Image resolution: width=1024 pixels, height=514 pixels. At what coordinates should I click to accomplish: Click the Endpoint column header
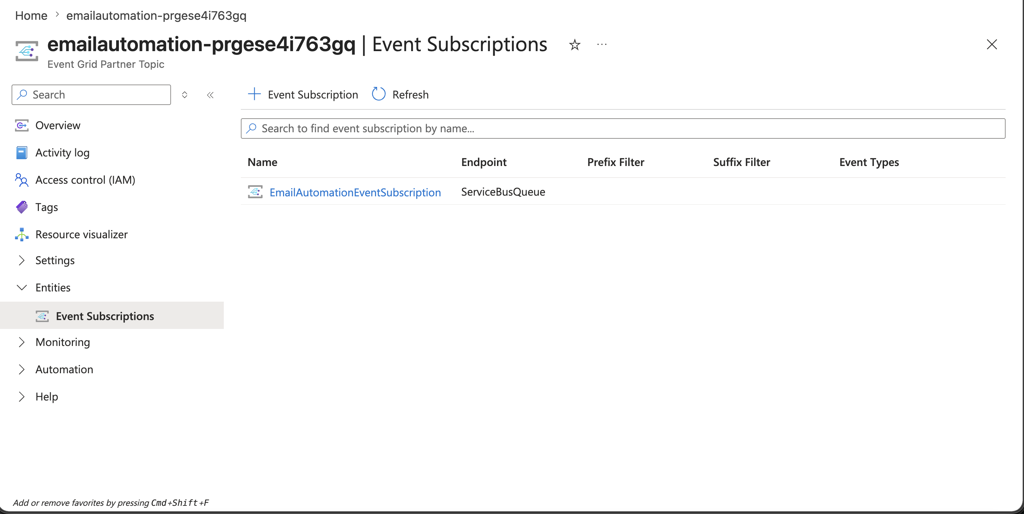(483, 163)
